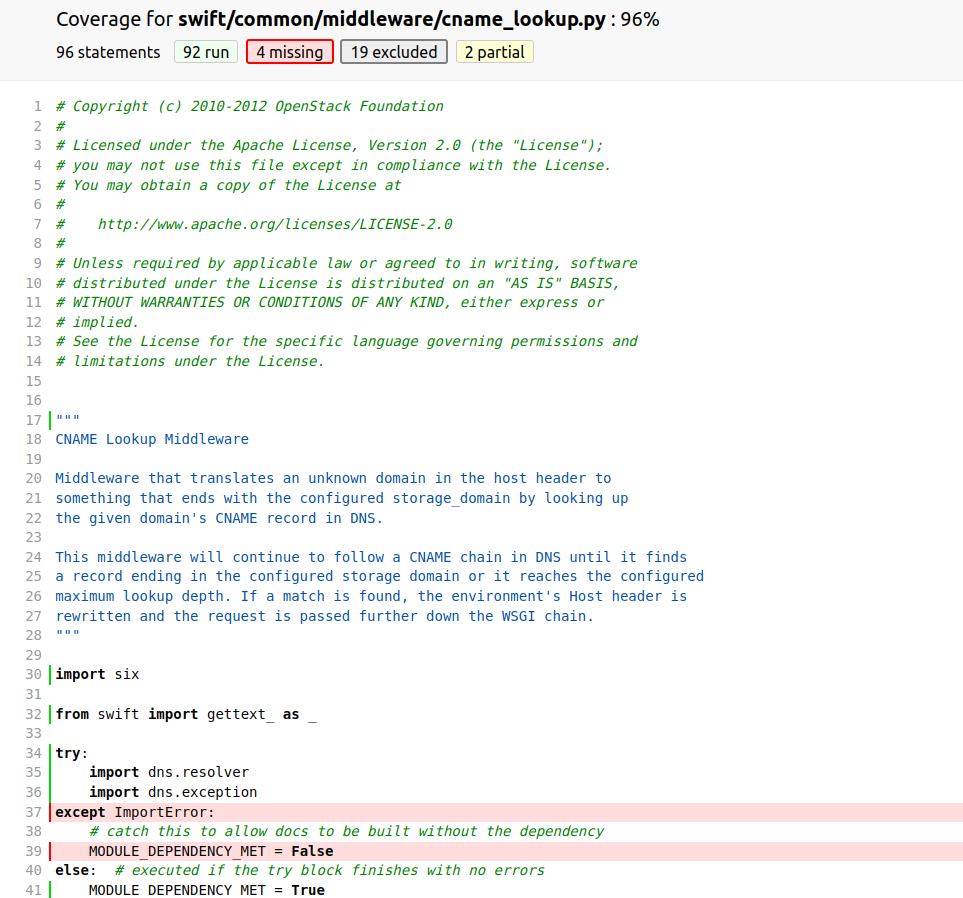963x898 pixels.
Task: Click the copyright OpenStack Foundation comment
Action: [x=250, y=106]
